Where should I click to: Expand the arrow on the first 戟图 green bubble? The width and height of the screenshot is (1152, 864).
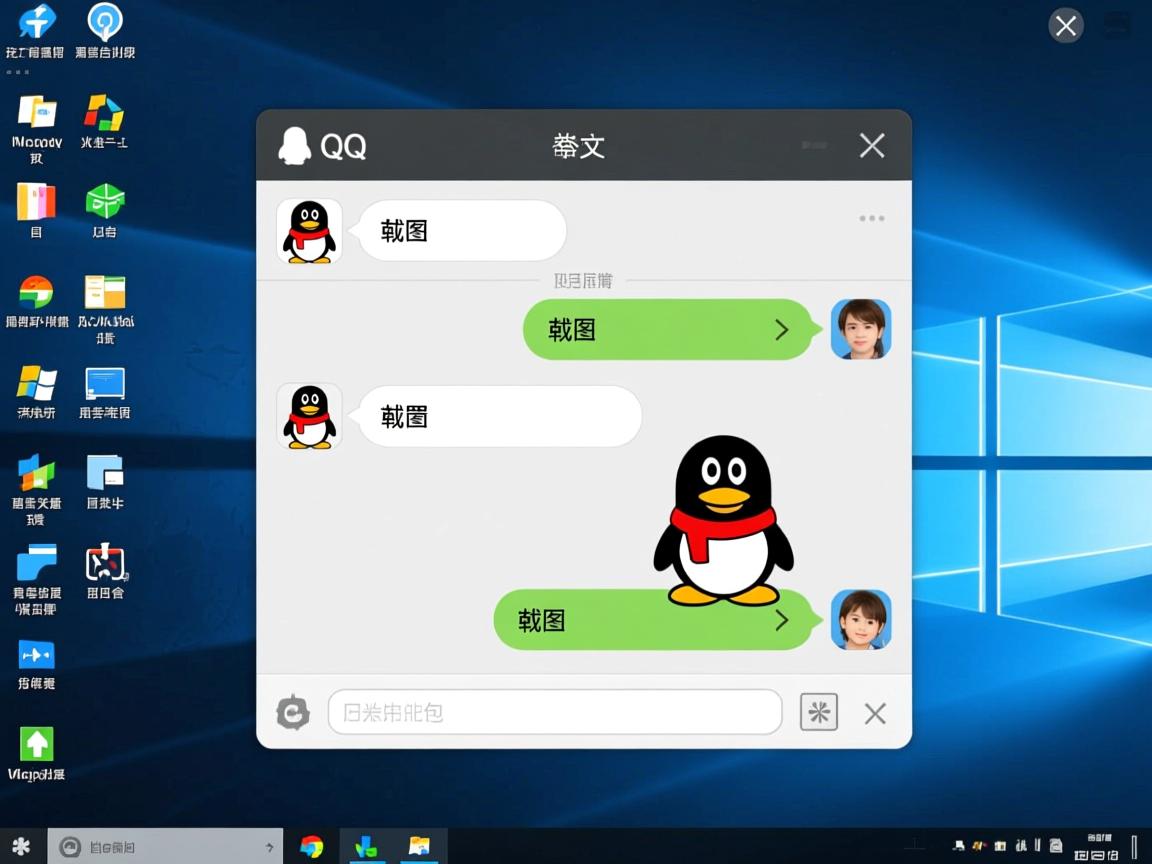[783, 329]
